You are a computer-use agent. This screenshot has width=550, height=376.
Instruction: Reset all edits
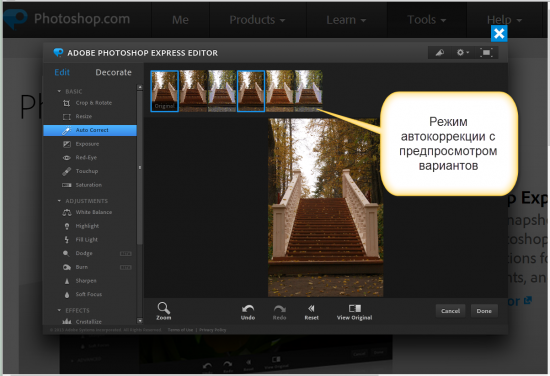pos(311,312)
